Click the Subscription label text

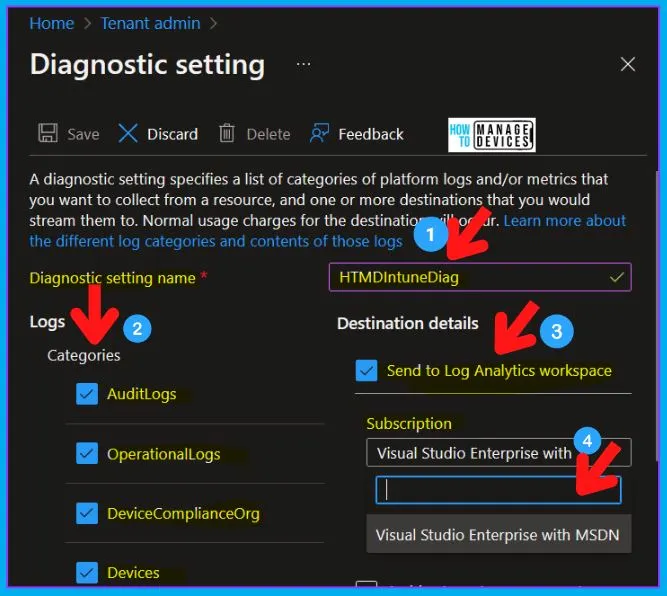[x=409, y=424]
